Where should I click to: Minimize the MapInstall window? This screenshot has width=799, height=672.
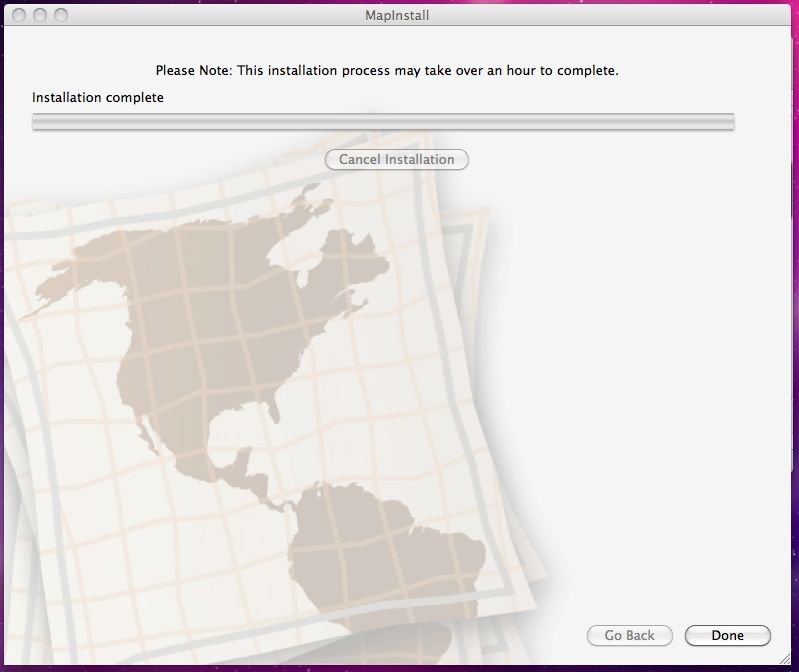point(41,15)
